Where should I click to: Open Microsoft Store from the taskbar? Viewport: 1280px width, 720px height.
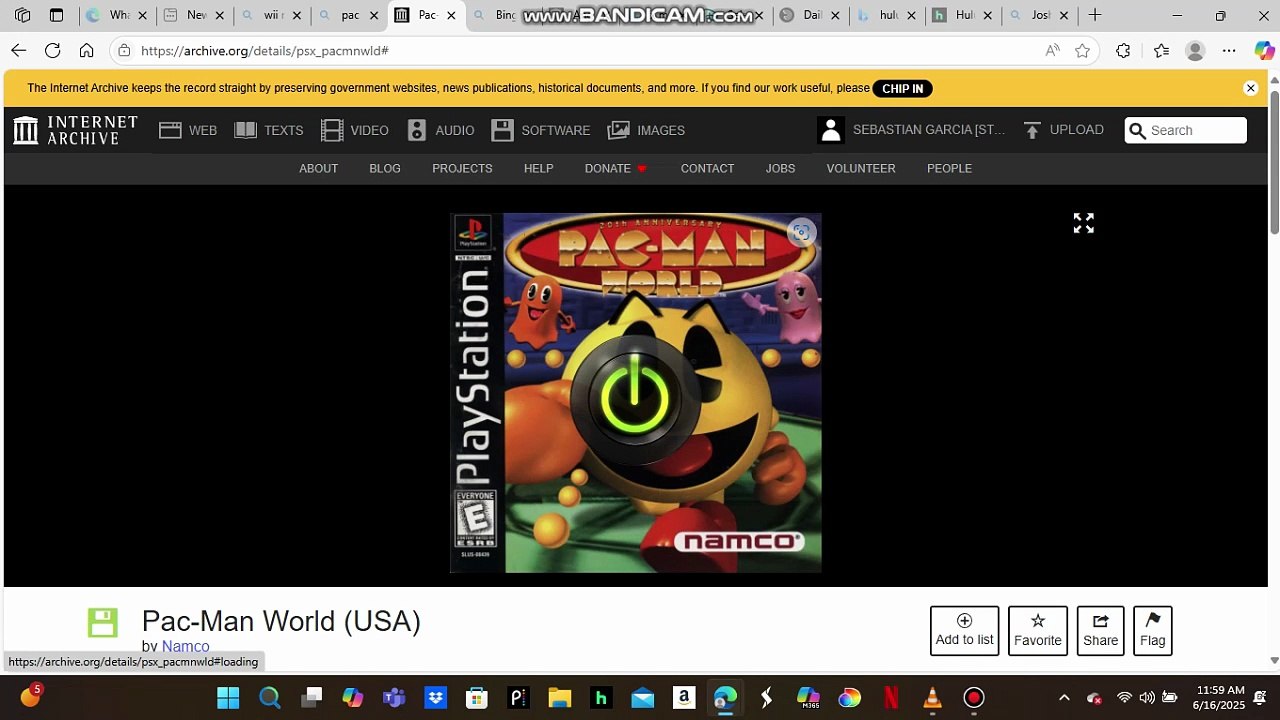point(477,698)
